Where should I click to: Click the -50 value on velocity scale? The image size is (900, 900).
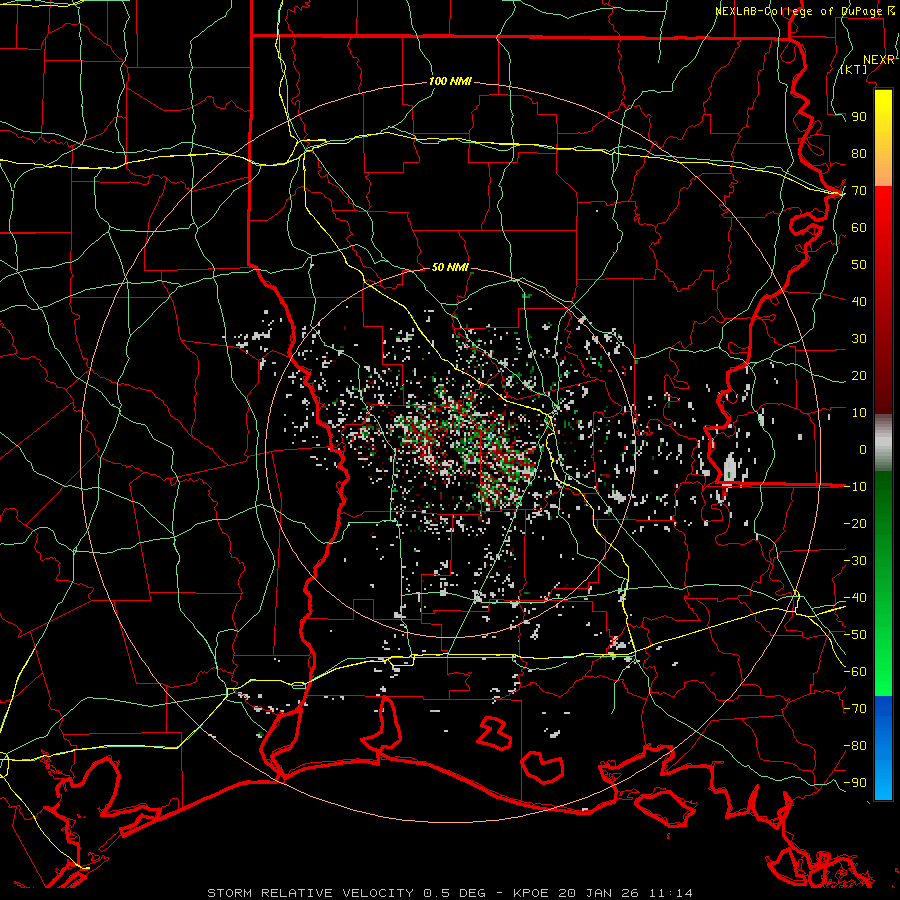[x=855, y=635]
